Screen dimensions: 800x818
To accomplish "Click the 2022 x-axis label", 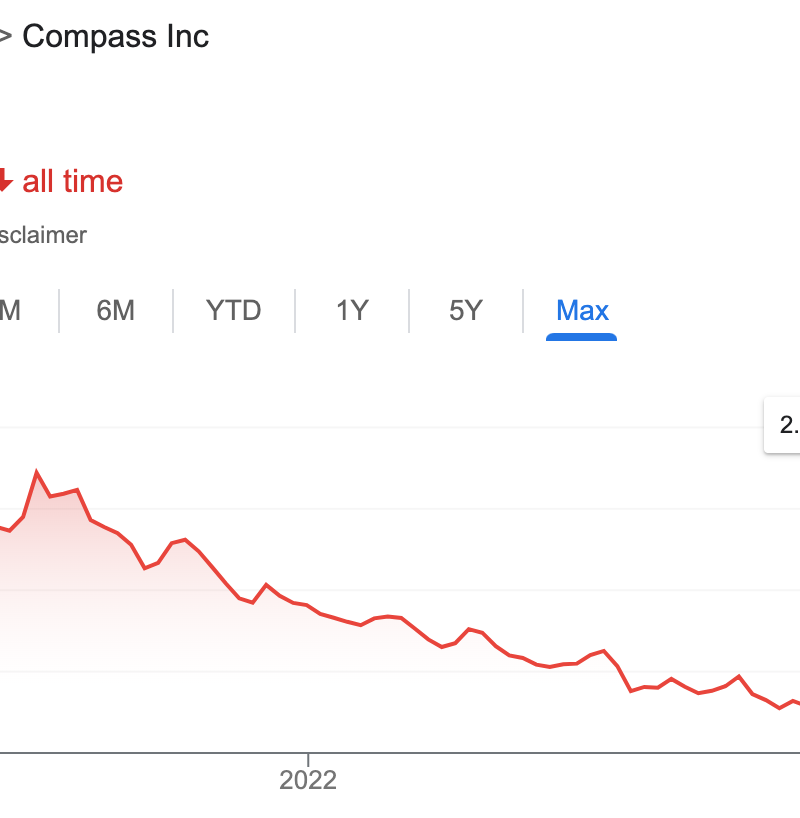I will (308, 780).
